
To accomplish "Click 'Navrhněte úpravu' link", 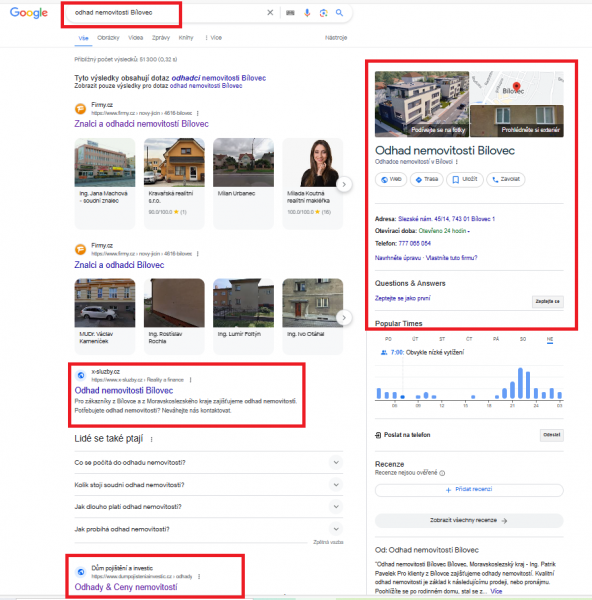I will tap(398, 258).
